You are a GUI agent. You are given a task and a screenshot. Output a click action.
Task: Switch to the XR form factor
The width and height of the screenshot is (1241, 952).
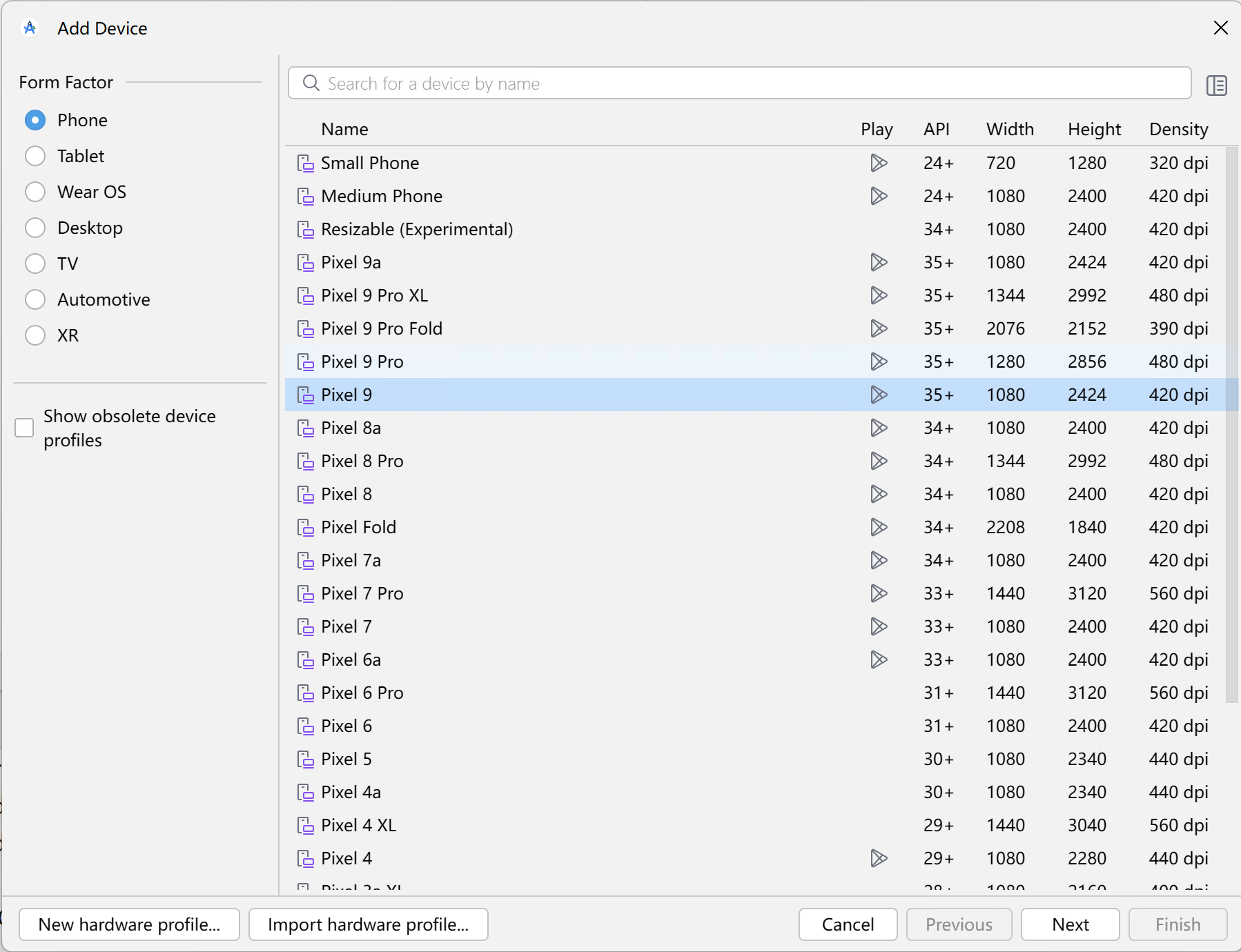[35, 335]
